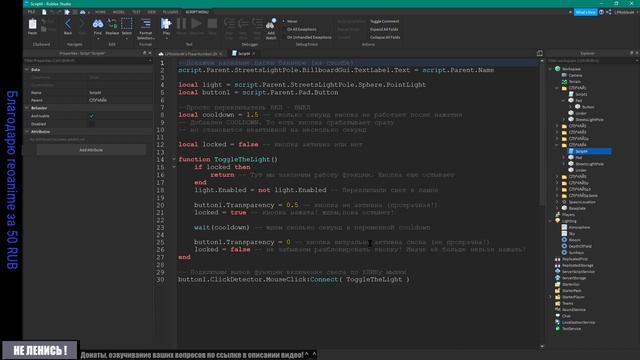Screen dimensions: 640x360
Task: Collapse the Workspace tree node
Action: (550, 69)
